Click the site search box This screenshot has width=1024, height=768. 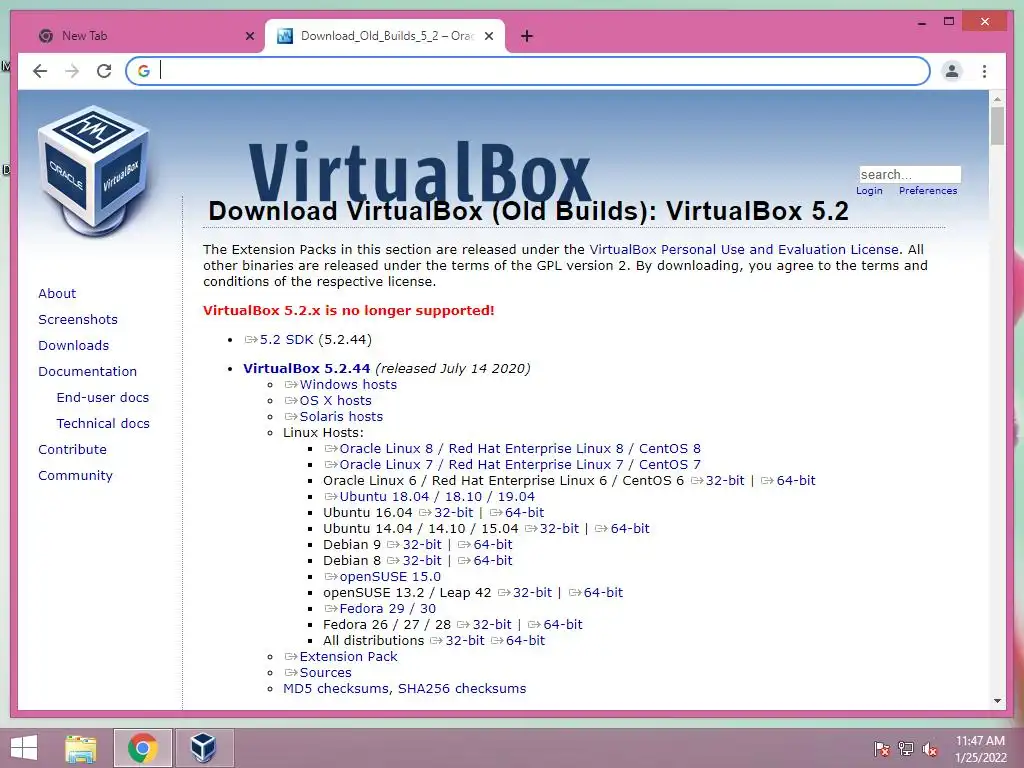coord(910,174)
